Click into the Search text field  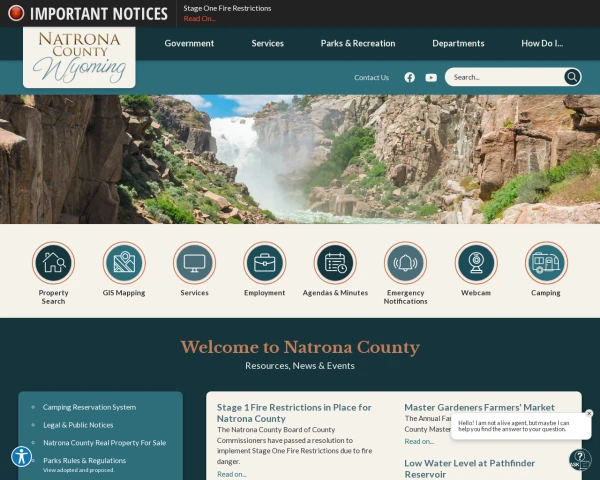pyautogui.click(x=504, y=77)
